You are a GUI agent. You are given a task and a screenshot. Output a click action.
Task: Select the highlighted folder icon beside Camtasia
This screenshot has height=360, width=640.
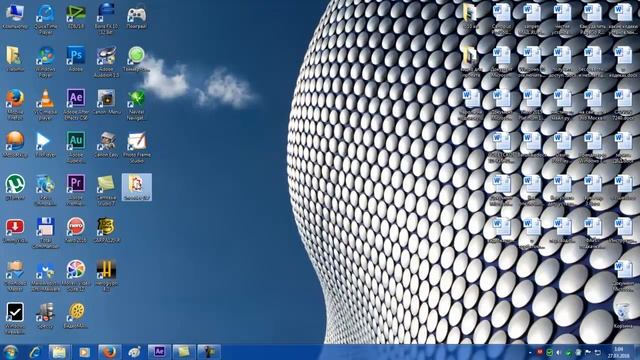point(137,187)
